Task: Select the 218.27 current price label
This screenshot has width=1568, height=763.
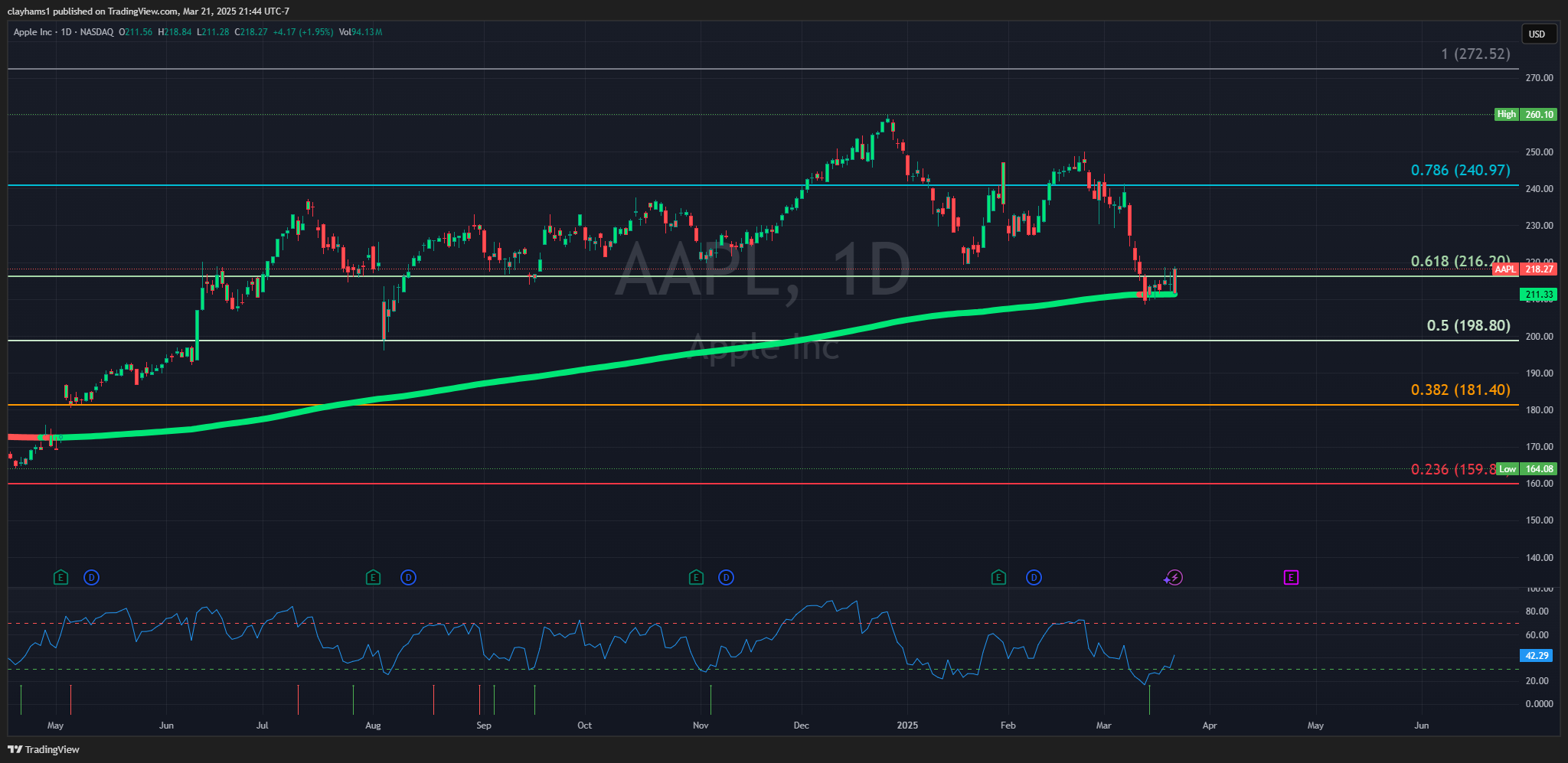Action: tap(1539, 269)
